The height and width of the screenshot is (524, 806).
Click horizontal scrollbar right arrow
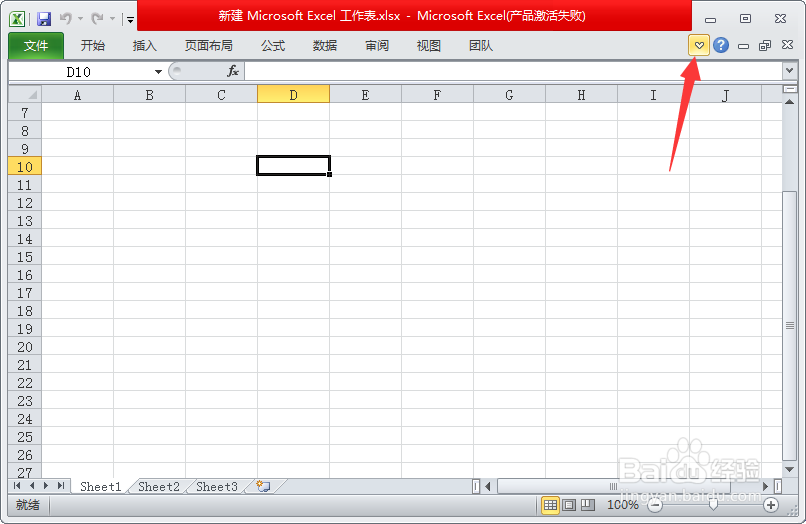pyautogui.click(x=765, y=486)
